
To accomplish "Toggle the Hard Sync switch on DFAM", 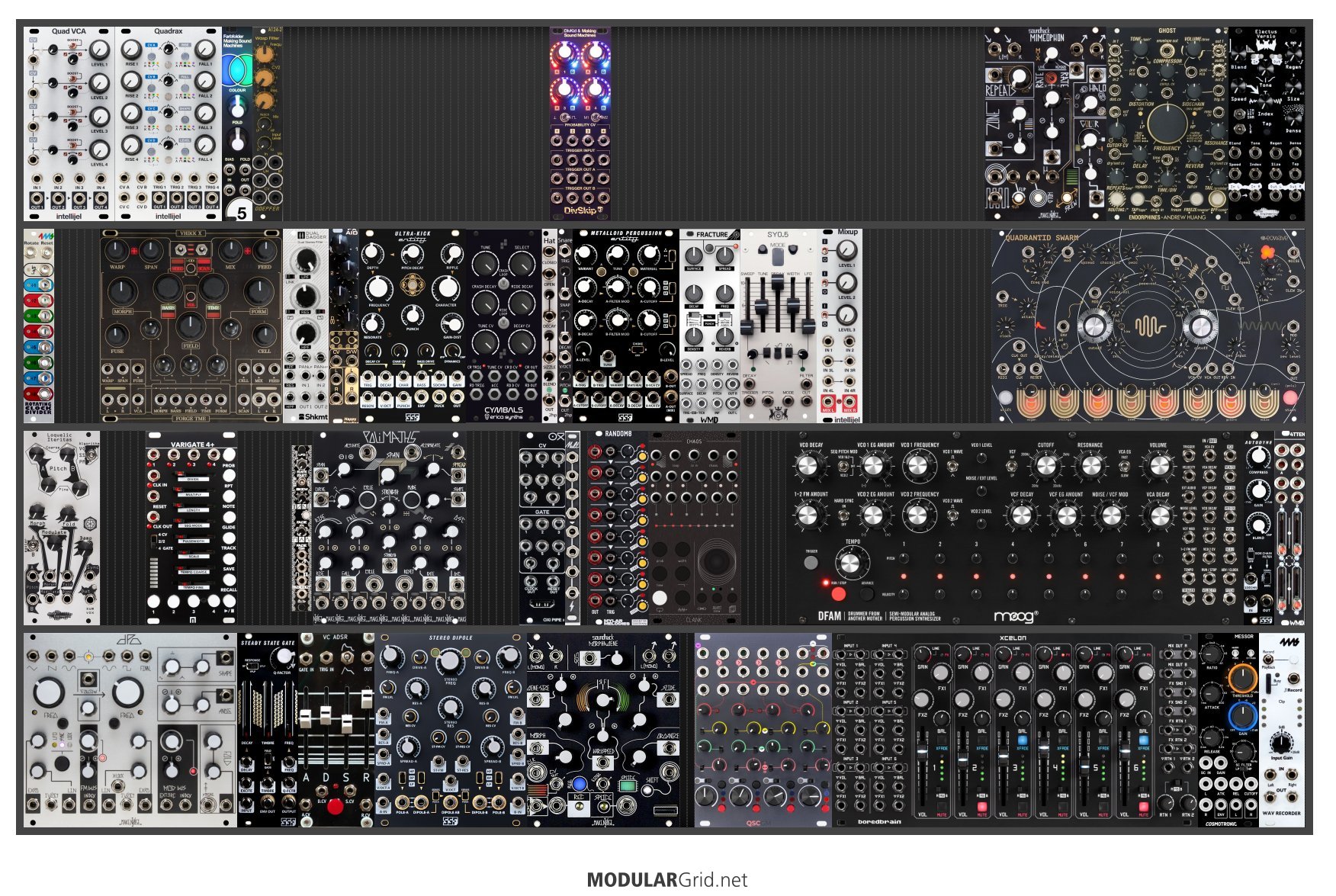I will [x=843, y=516].
